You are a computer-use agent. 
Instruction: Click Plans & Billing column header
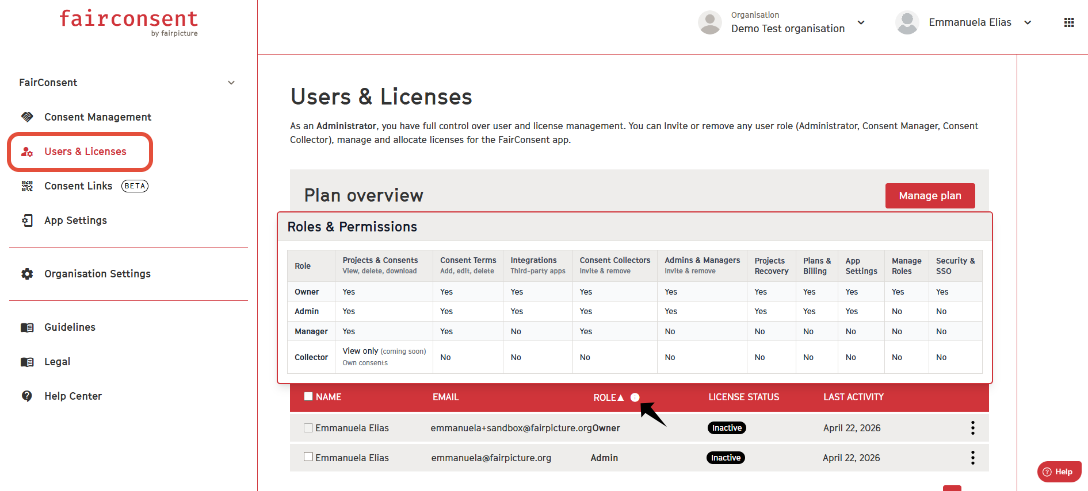click(815, 266)
